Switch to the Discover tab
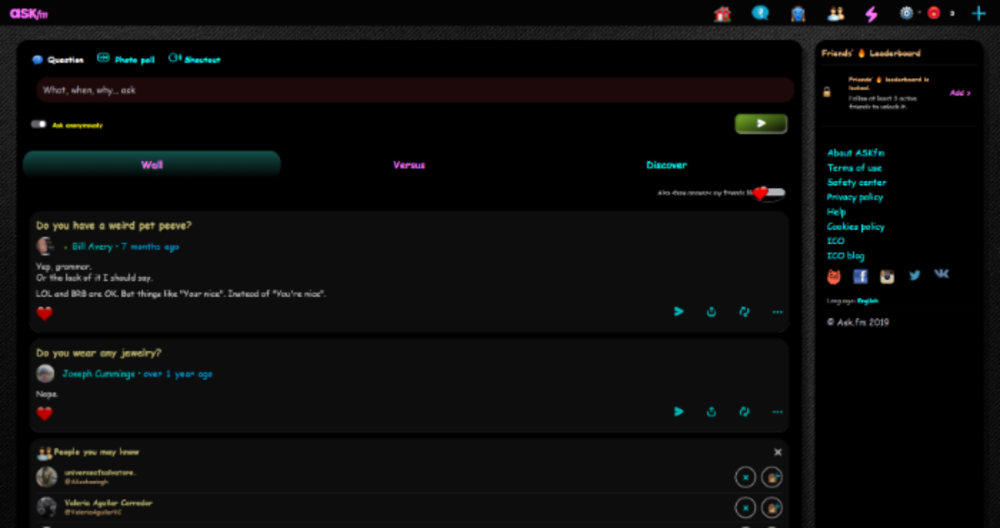Viewport: 1000px width, 528px height. click(666, 165)
